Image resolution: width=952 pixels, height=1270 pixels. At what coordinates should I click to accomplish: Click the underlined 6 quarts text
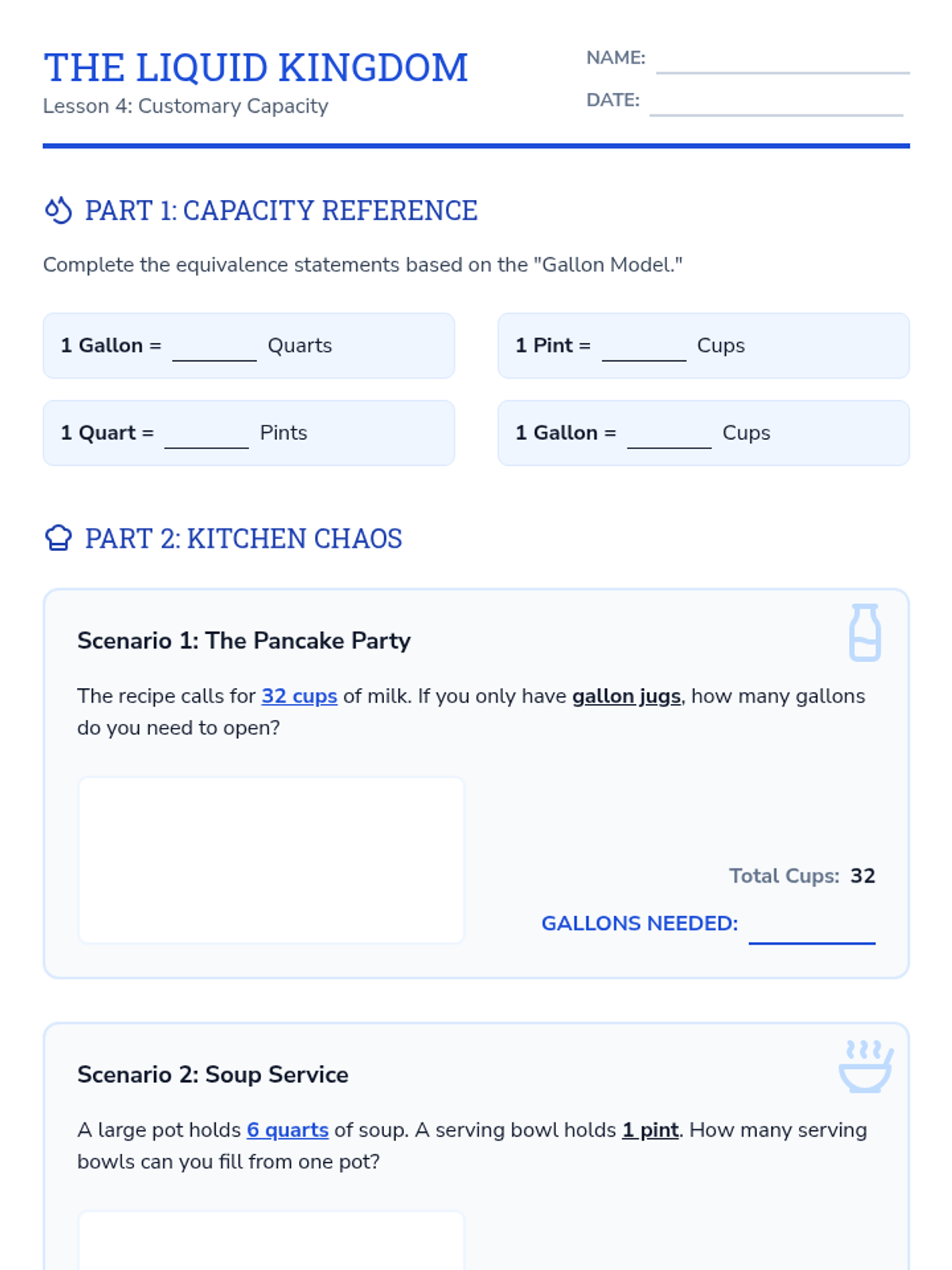[x=287, y=1130]
